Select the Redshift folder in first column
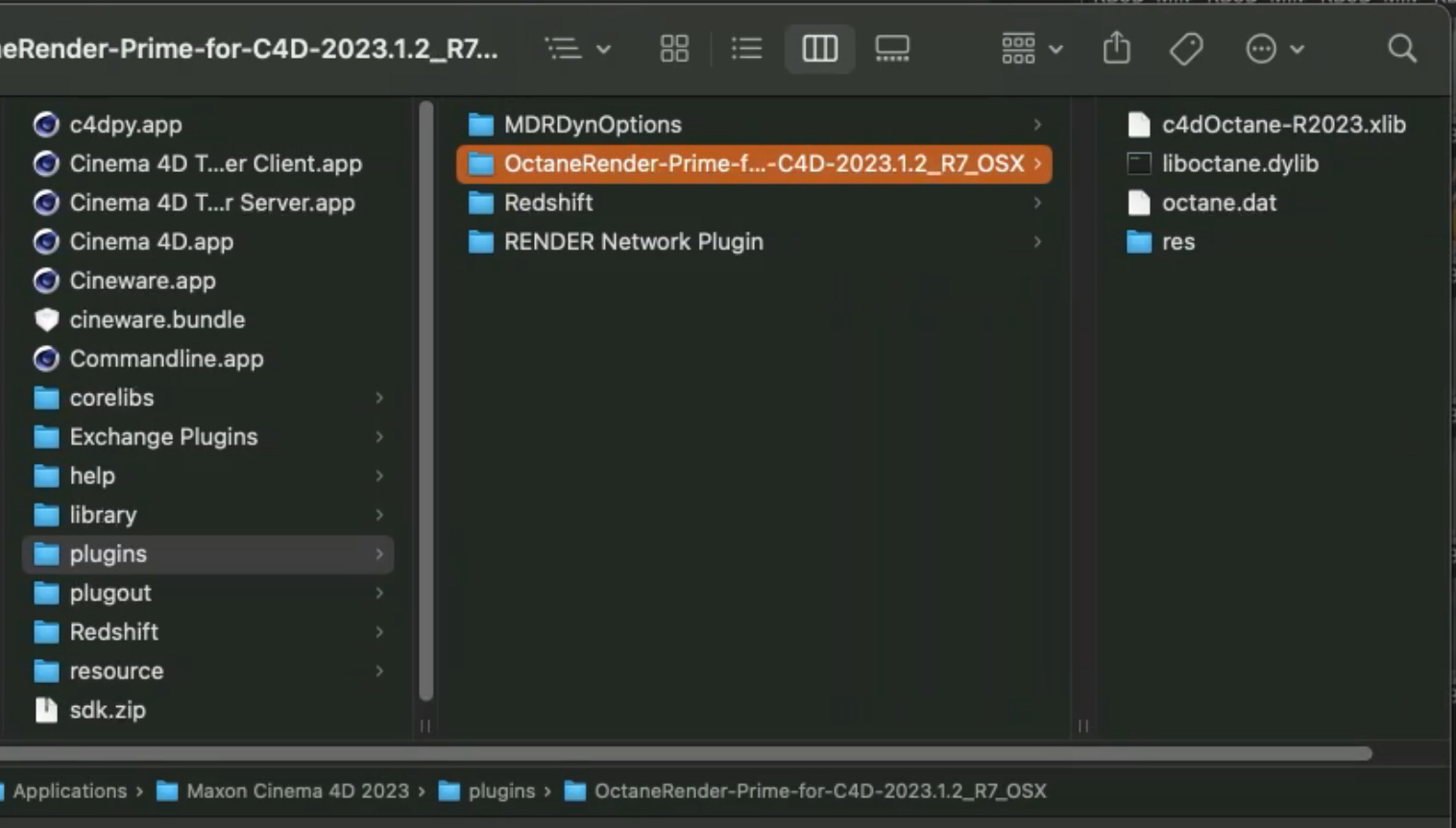The width and height of the screenshot is (1456, 828). click(208, 632)
